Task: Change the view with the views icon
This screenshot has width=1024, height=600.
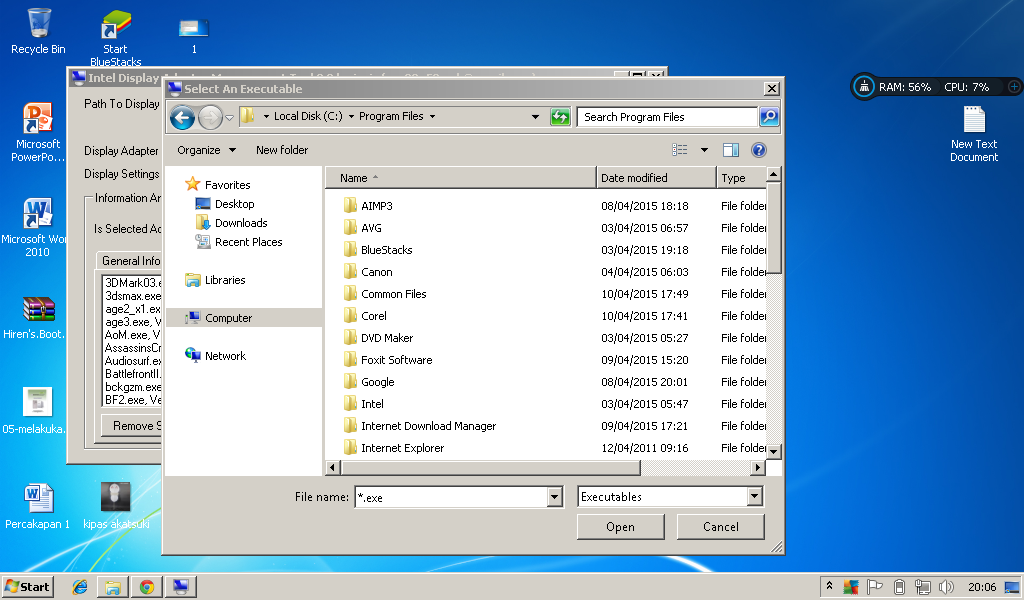Action: (680, 150)
